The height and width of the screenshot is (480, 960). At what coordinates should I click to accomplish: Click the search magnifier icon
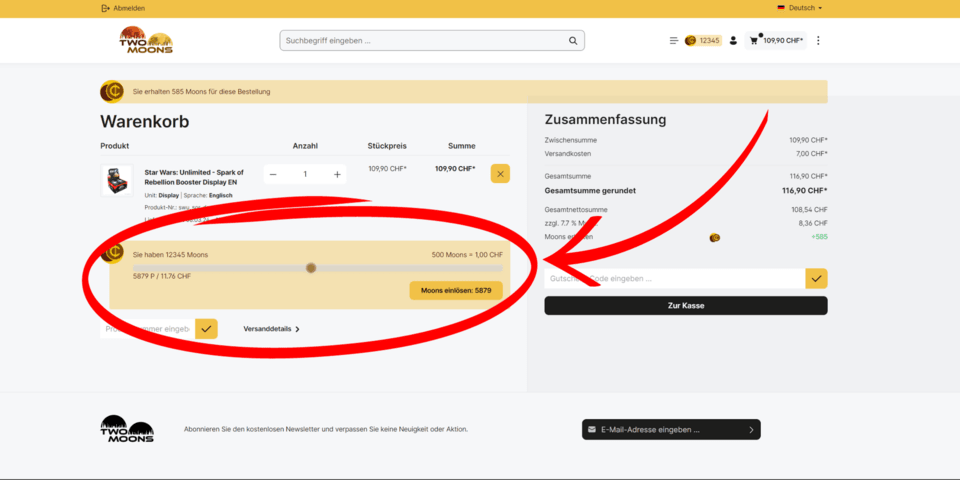tap(573, 41)
